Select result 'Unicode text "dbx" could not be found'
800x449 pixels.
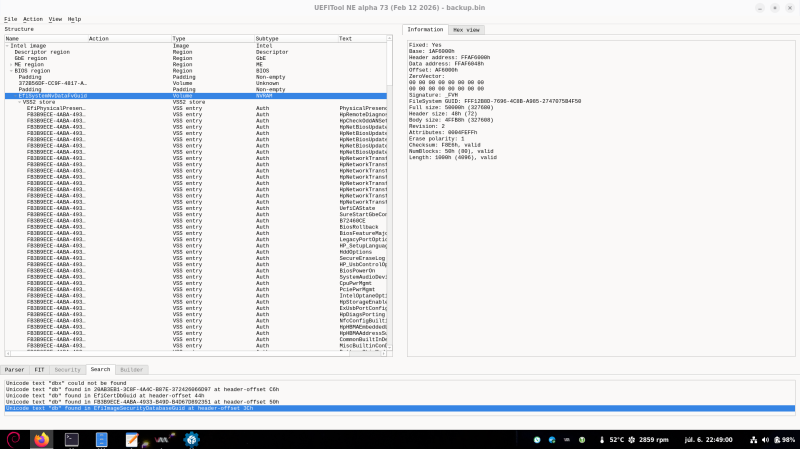[x=400, y=383]
